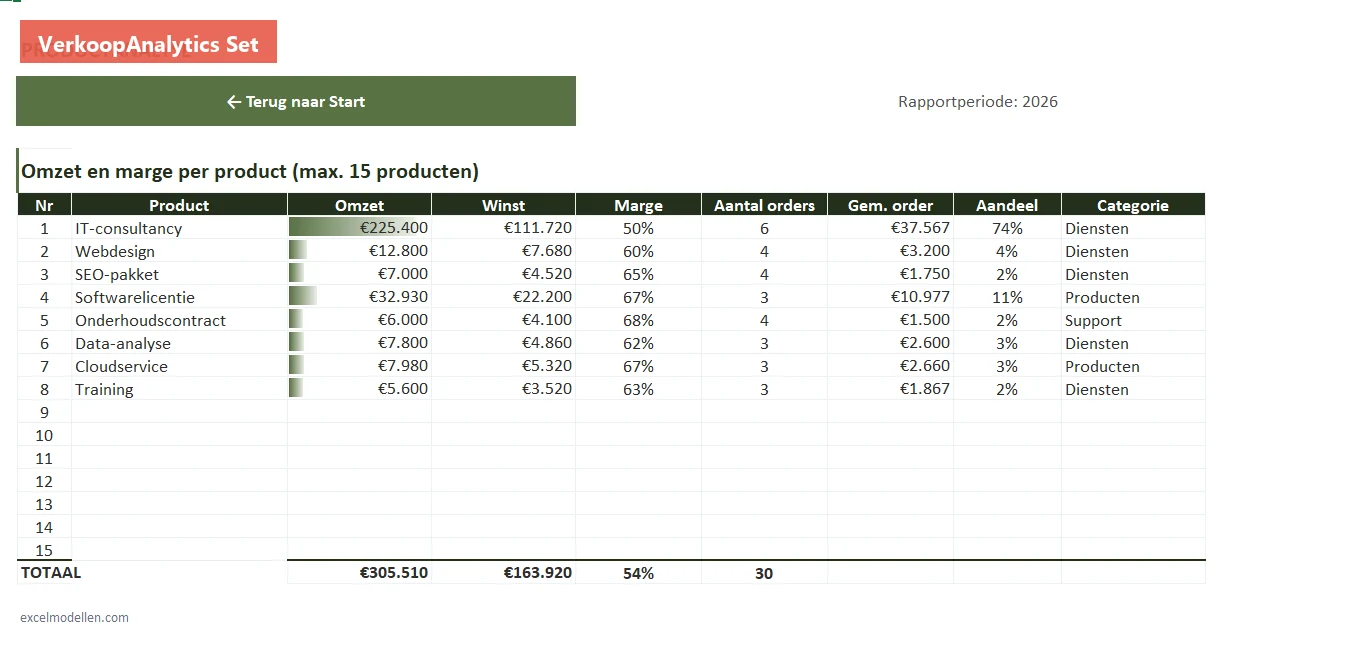Viewport: 1353px width, 647px height.
Task: Click the 50% marge cell
Action: (638, 228)
